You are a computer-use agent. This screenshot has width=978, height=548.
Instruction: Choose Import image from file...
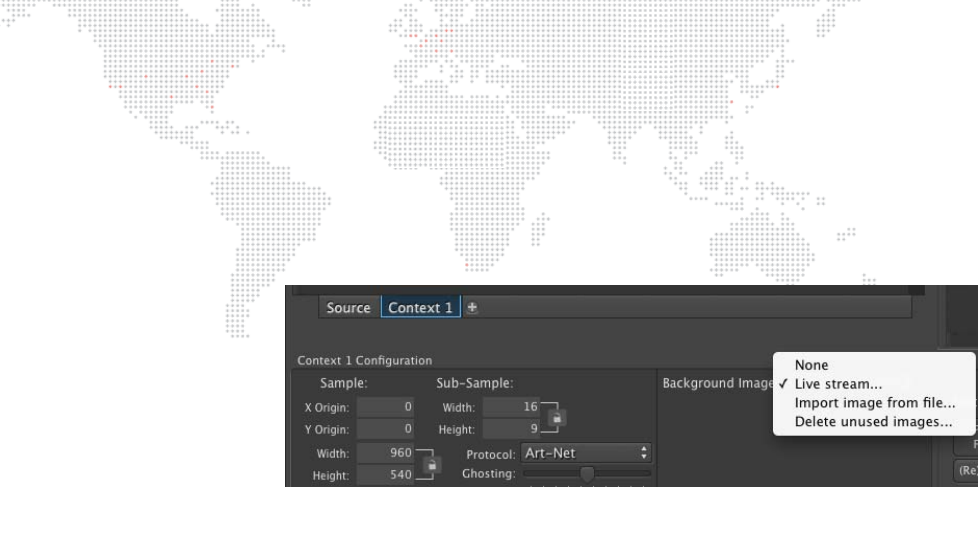pos(874,403)
